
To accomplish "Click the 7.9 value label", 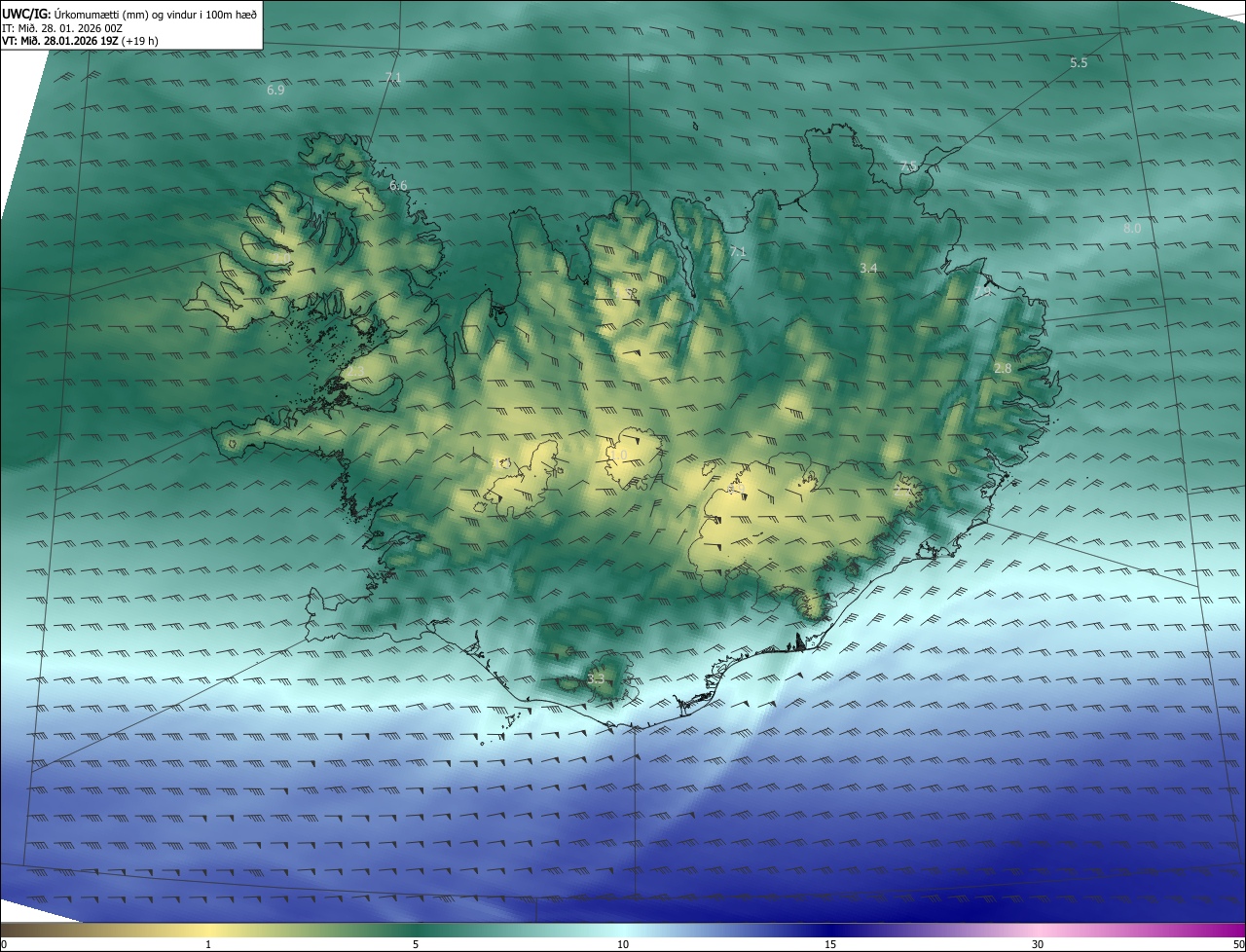I will (982, 291).
